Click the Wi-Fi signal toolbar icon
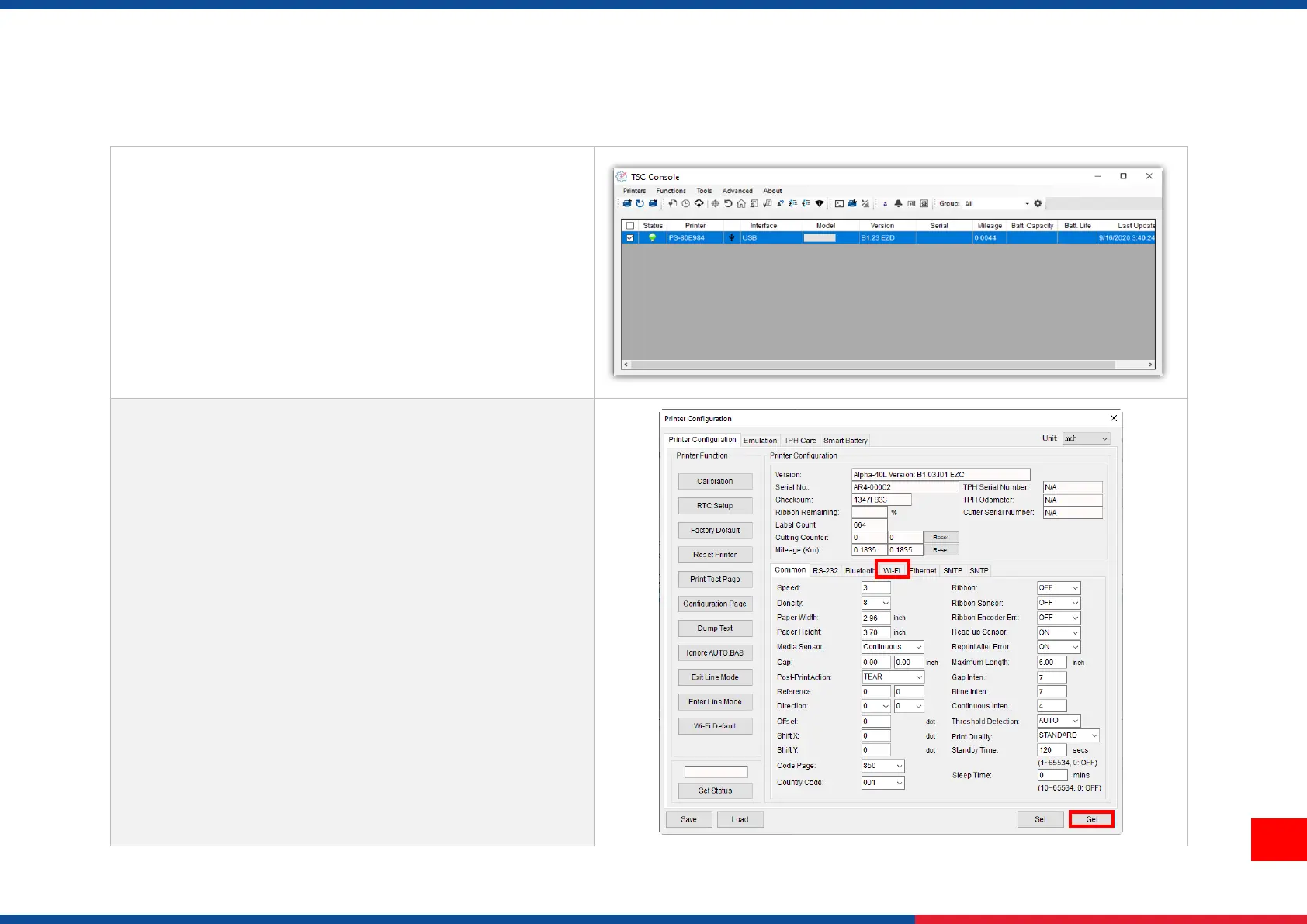 coord(819,204)
